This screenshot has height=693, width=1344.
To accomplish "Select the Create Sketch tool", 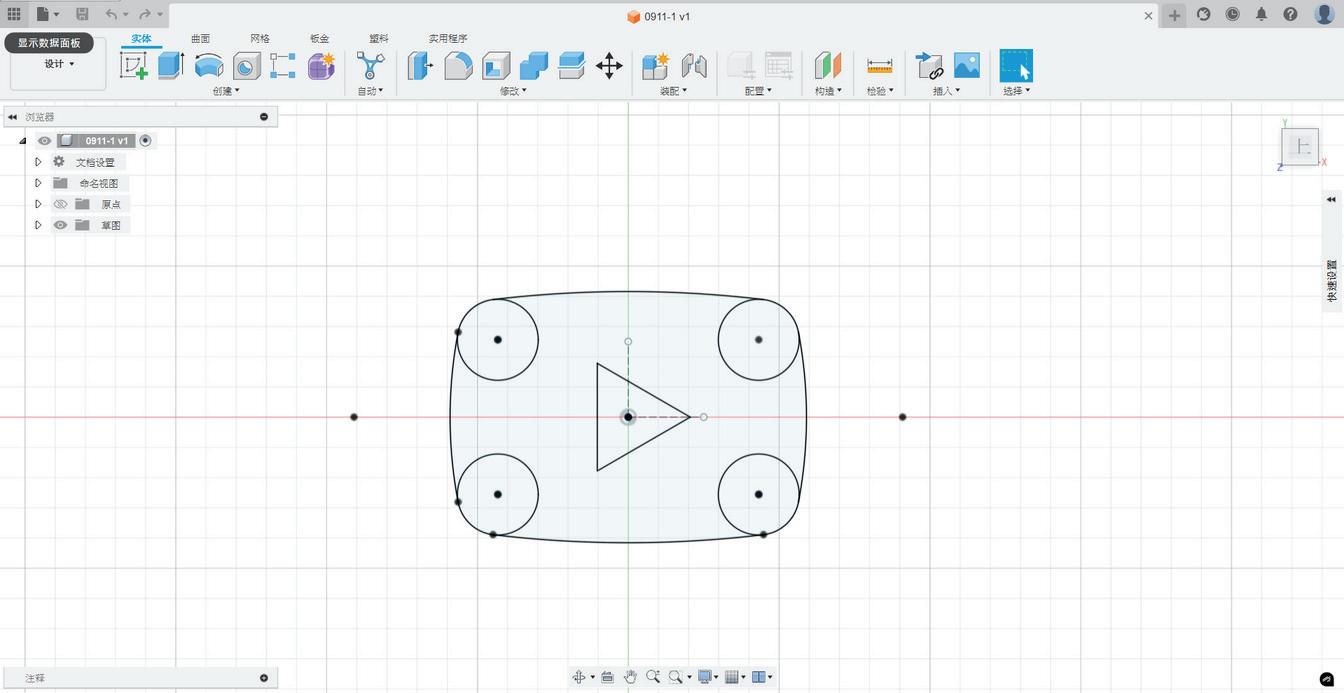I will (133, 66).
